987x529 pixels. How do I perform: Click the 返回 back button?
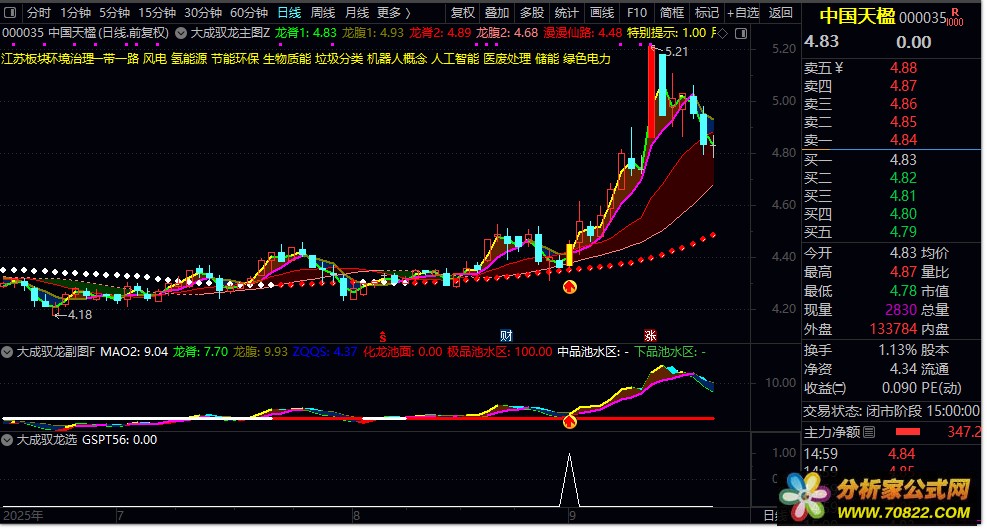[781, 12]
